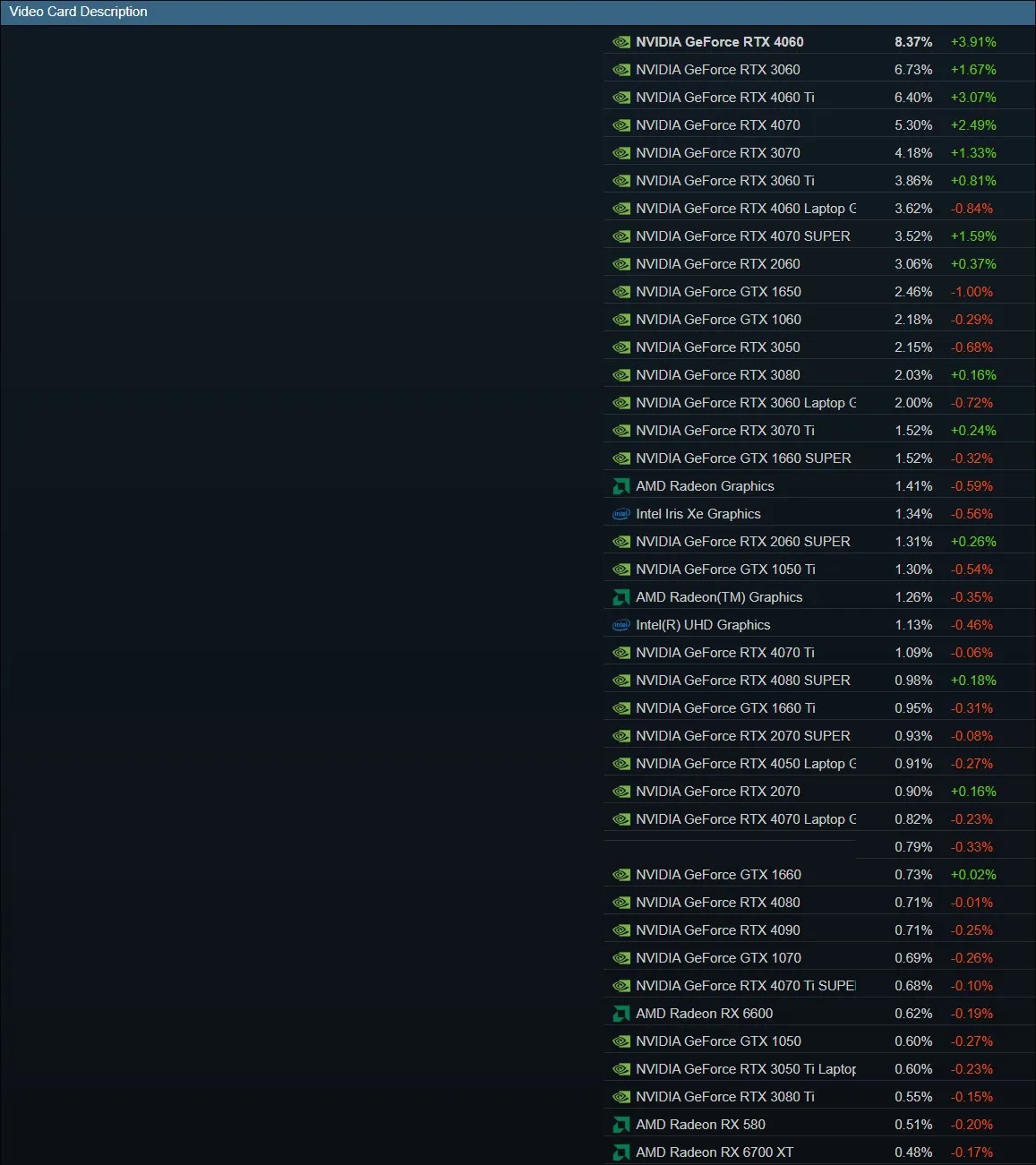The height and width of the screenshot is (1165, 1036).
Task: Click -0.32% change for GTX 1660 SUPER
Action: point(972,458)
